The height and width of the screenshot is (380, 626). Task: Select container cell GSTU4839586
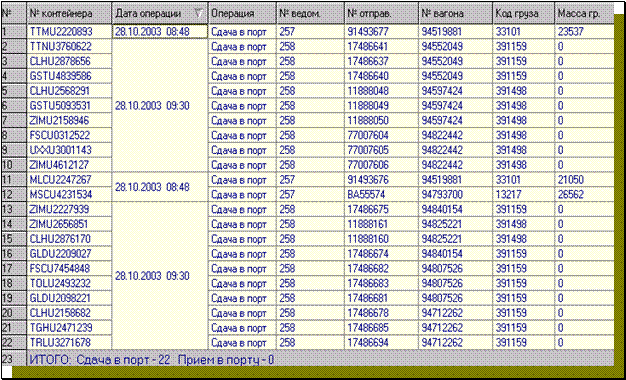[69, 76]
